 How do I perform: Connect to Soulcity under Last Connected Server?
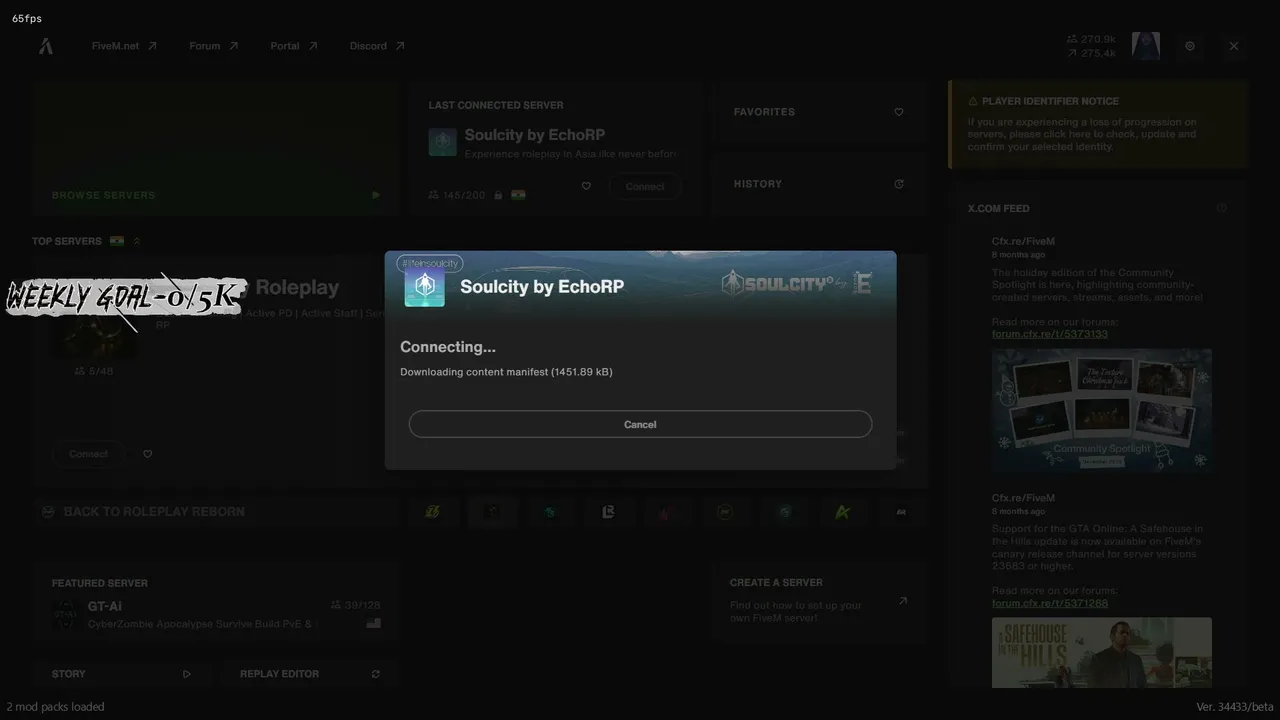point(645,186)
